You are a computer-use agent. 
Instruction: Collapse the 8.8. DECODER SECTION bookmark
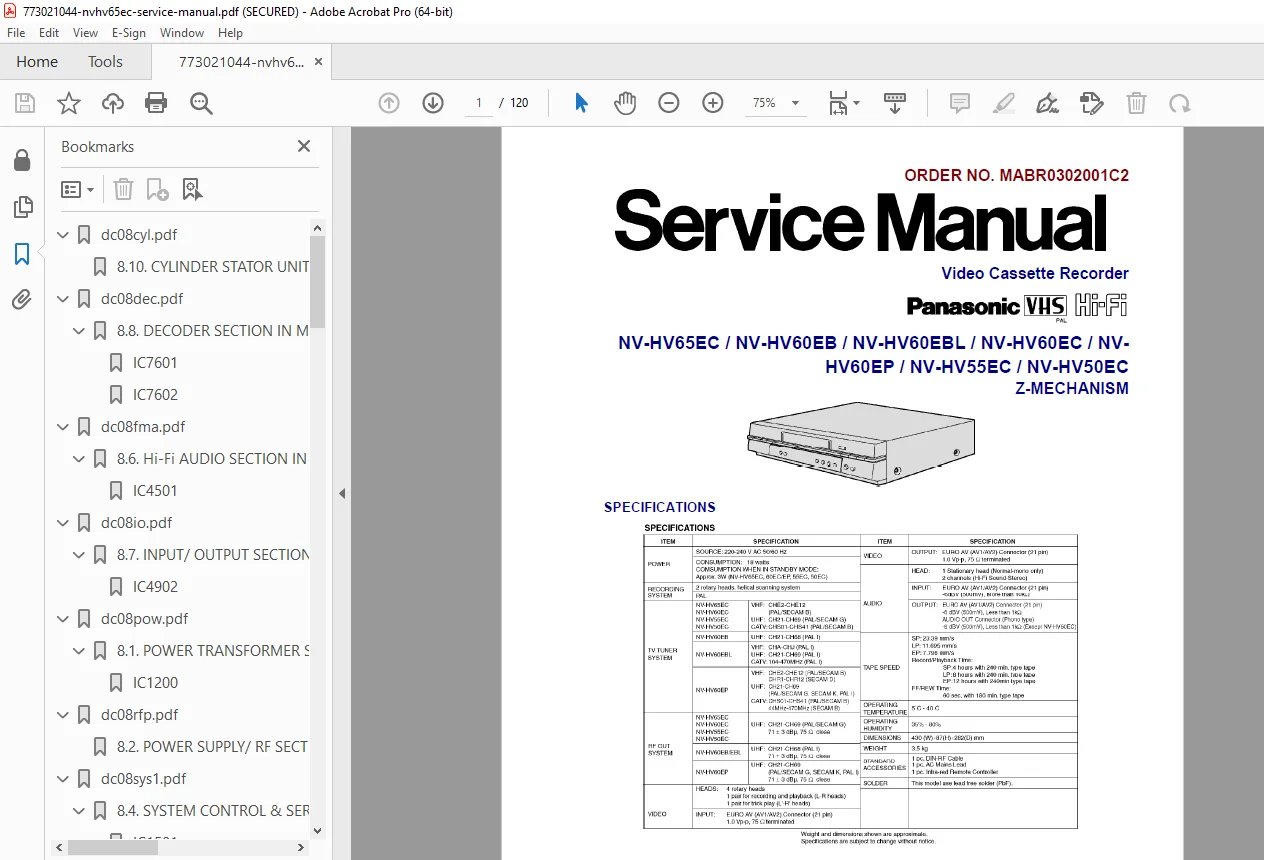pos(79,331)
